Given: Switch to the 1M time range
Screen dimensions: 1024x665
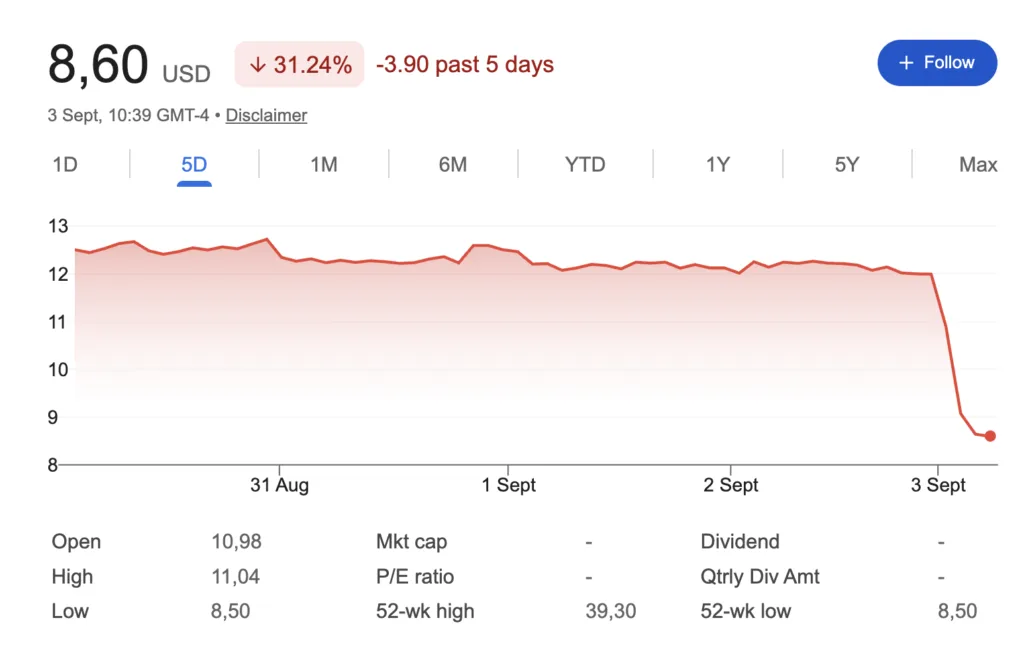Looking at the screenshot, I should click(x=324, y=165).
